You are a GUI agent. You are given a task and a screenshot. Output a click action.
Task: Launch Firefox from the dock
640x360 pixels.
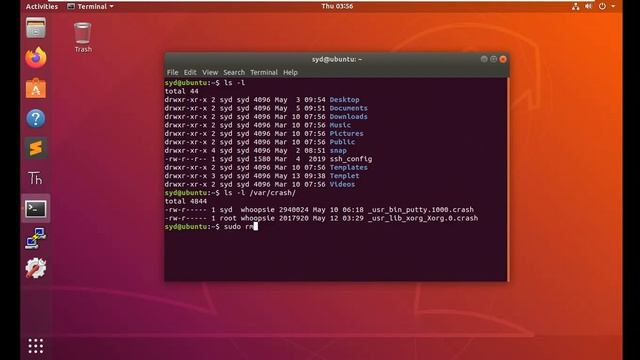pyautogui.click(x=36, y=58)
